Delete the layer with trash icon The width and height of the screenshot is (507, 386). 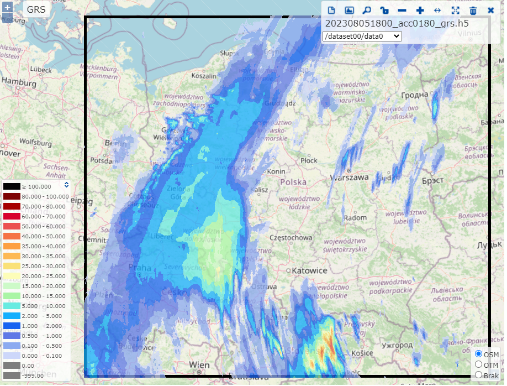coord(473,10)
